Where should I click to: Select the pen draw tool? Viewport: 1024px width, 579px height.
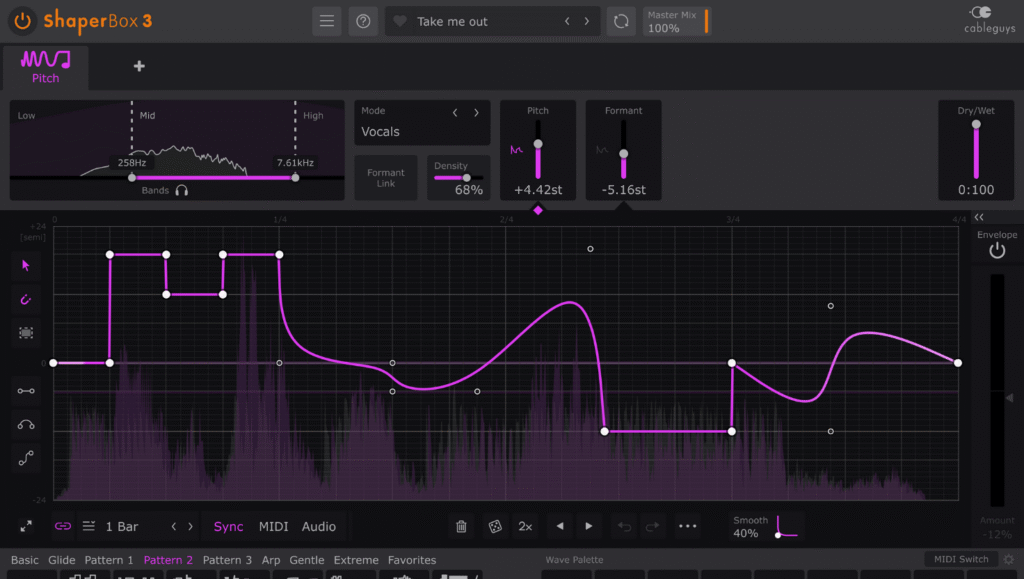tap(26, 300)
